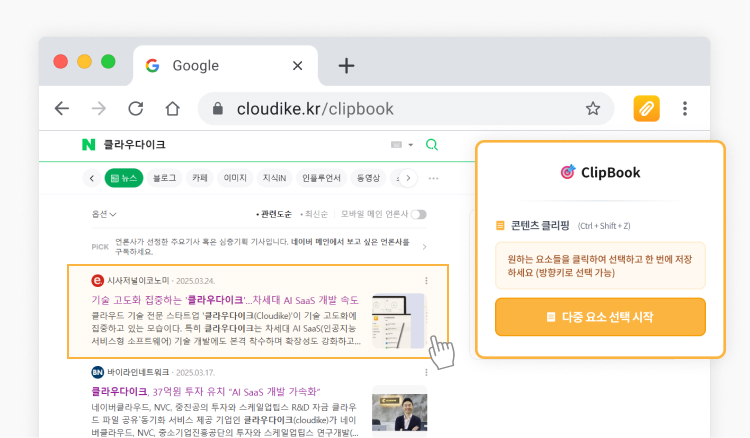Click the first article thumbnail image
Image resolution: width=750 pixels, height=438 pixels.
(399, 321)
